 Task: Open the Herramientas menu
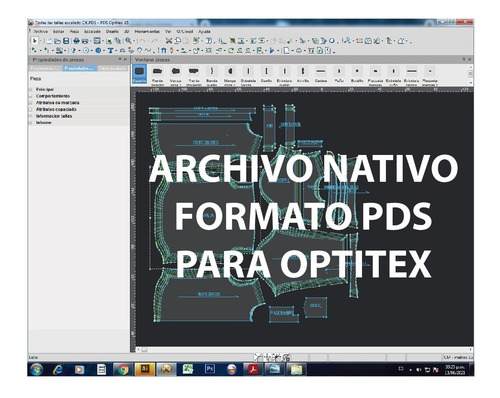pos(147,31)
